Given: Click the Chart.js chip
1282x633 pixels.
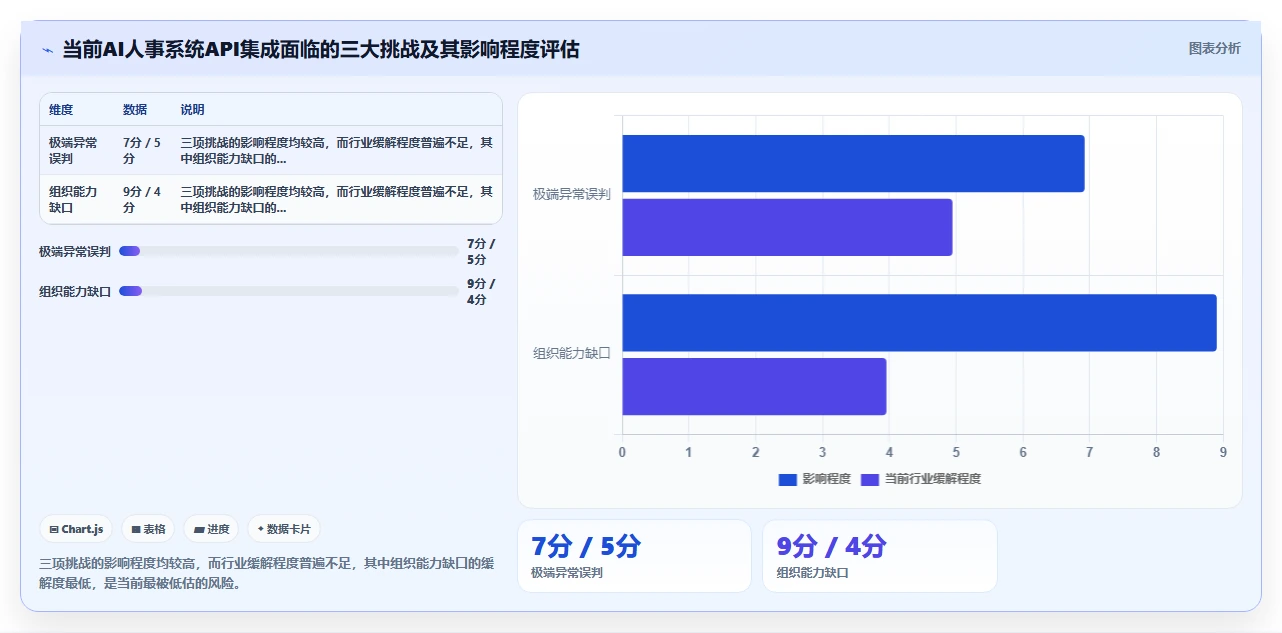Looking at the screenshot, I should 76,529.
